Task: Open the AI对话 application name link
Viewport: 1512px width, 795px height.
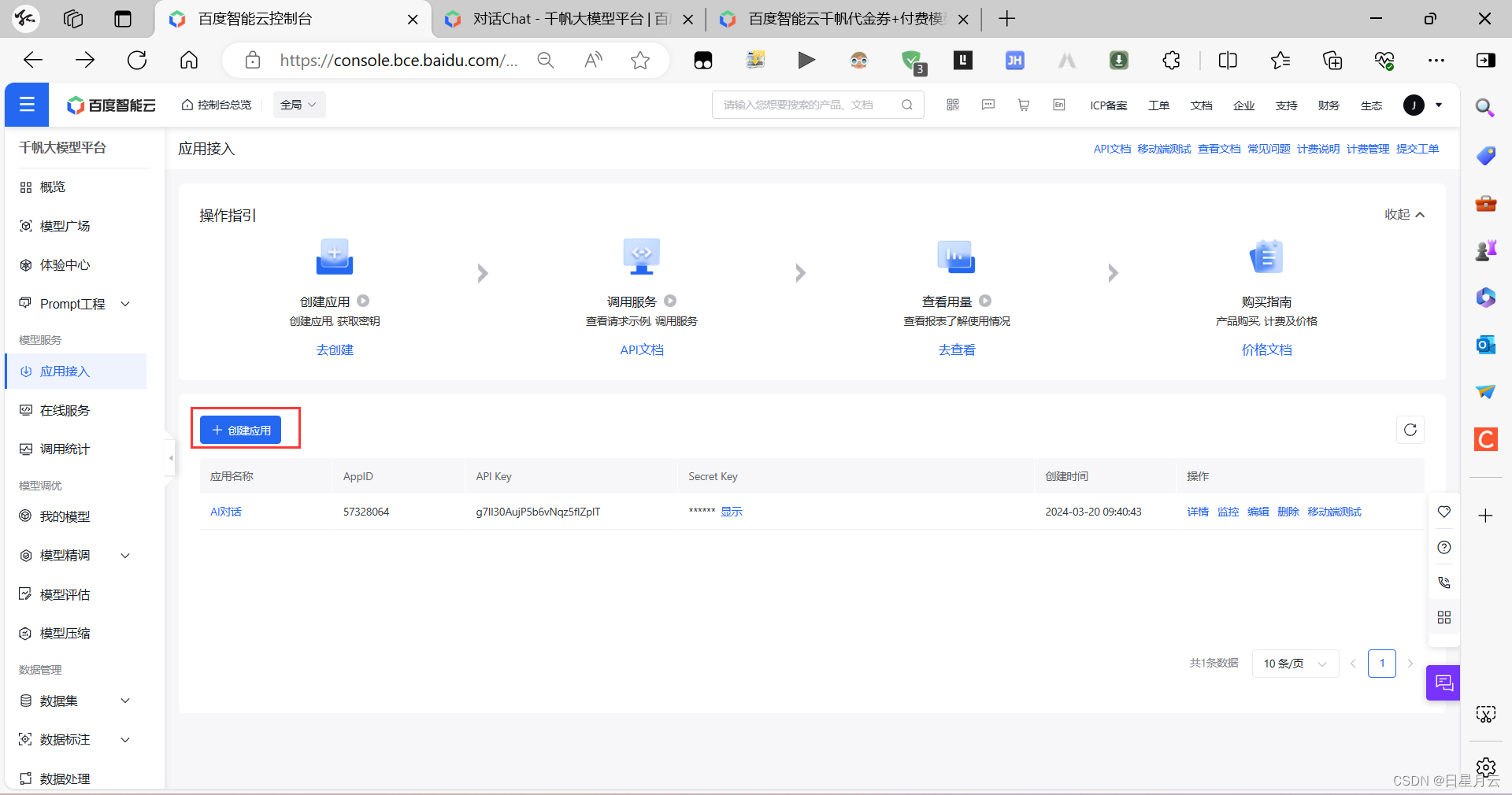Action: pos(226,512)
